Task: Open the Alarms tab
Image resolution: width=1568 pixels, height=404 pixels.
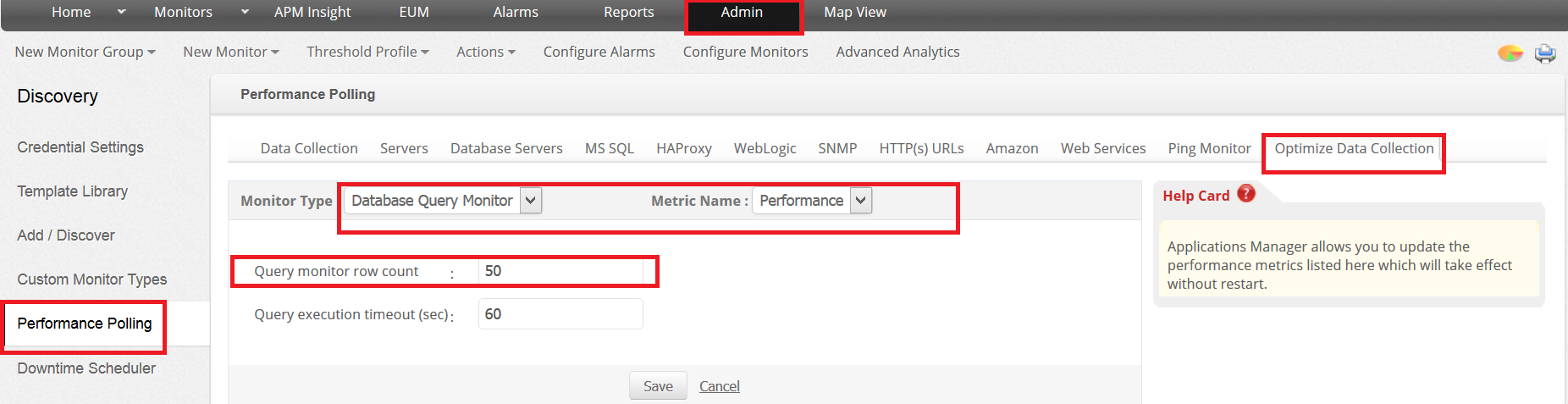Action: click(x=516, y=12)
